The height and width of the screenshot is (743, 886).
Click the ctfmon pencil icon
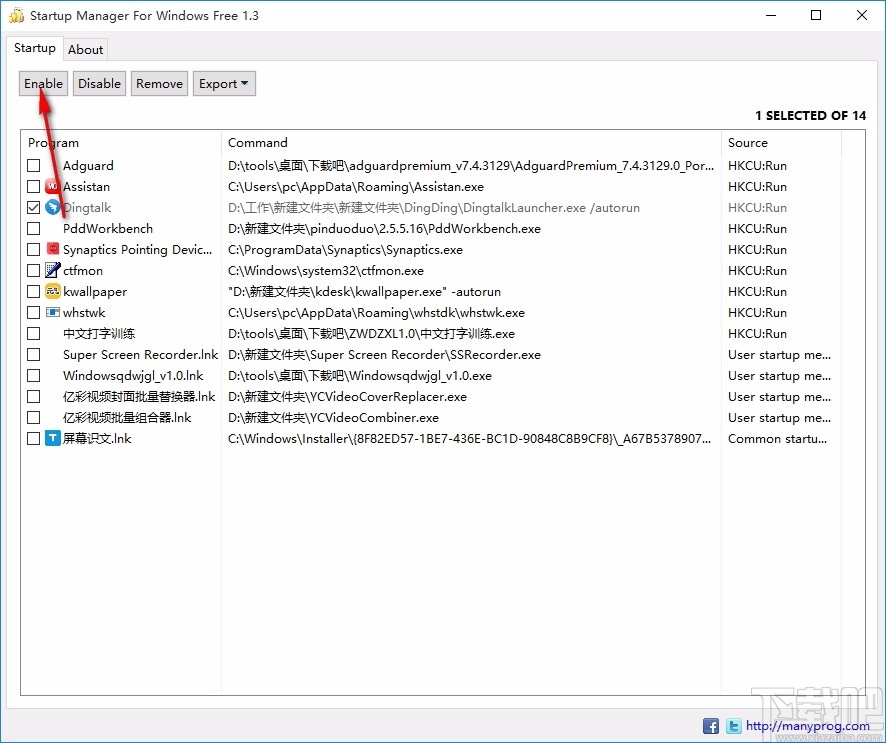pos(52,270)
